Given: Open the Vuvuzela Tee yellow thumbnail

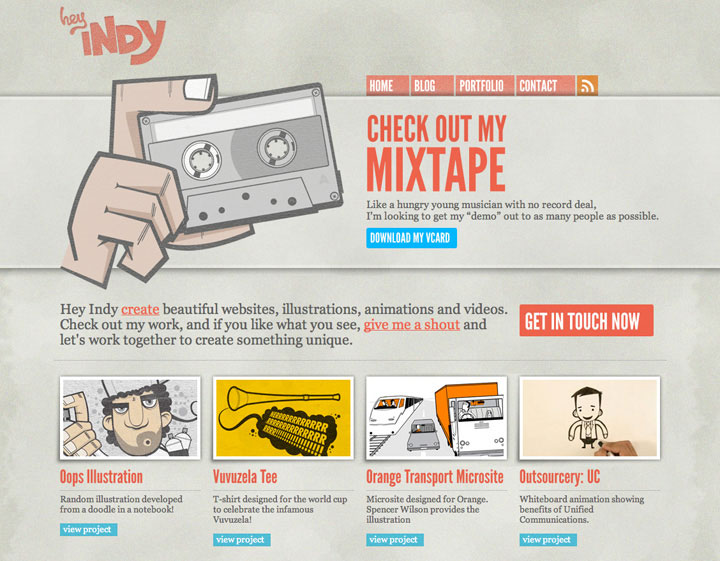Looking at the screenshot, I should coord(283,418).
